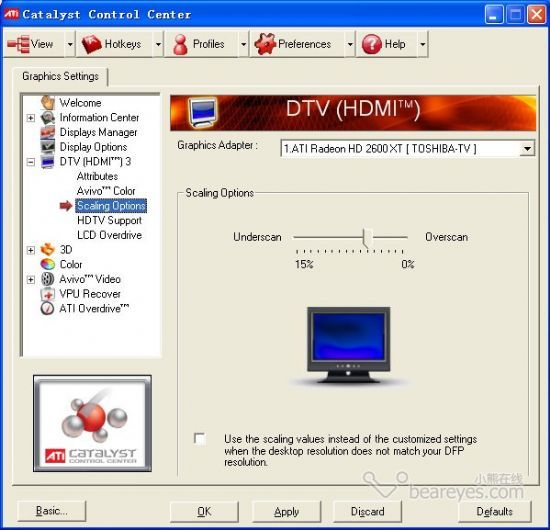550x530 pixels.
Task: Click the ATI Catalyst logo thumbnail
Action: click(x=93, y=423)
